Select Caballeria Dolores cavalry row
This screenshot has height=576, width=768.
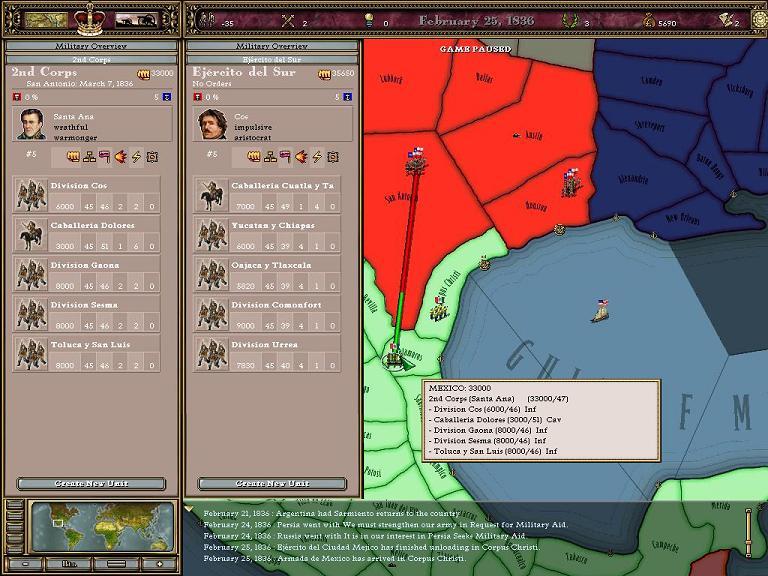(86, 234)
